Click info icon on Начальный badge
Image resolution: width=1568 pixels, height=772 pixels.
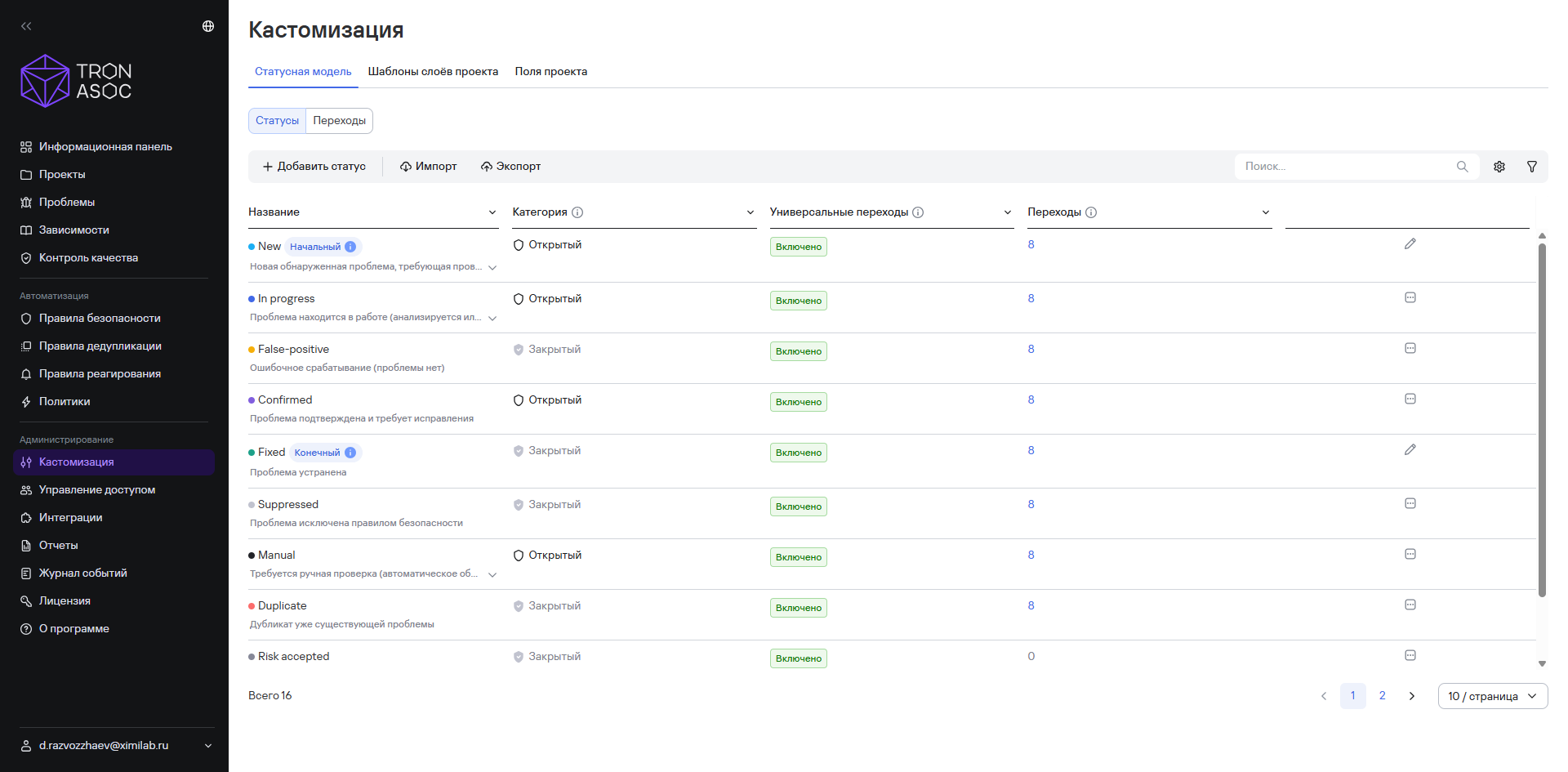[350, 247]
